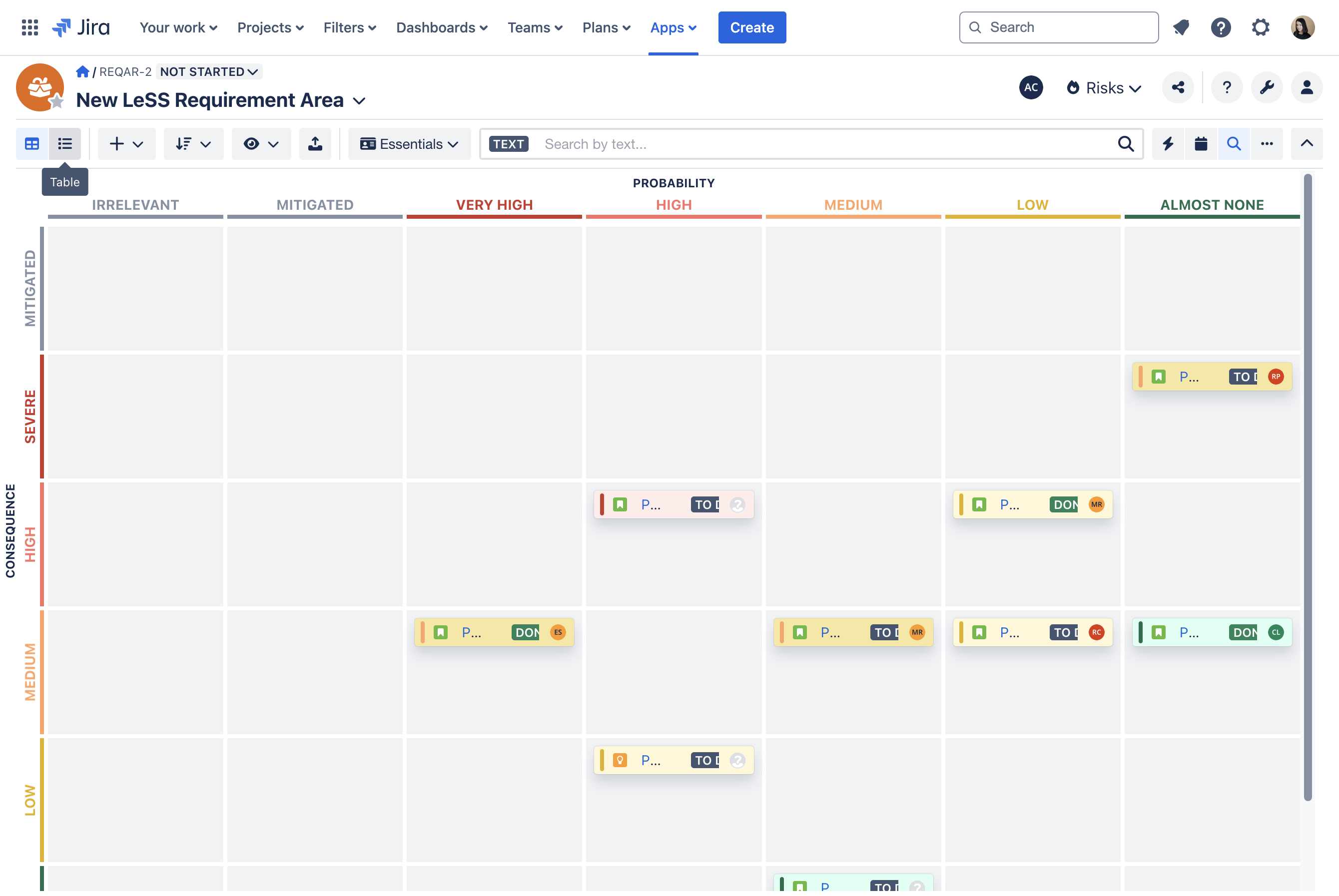The image size is (1339, 896).
Task: Open the Apps menu
Action: (673, 27)
